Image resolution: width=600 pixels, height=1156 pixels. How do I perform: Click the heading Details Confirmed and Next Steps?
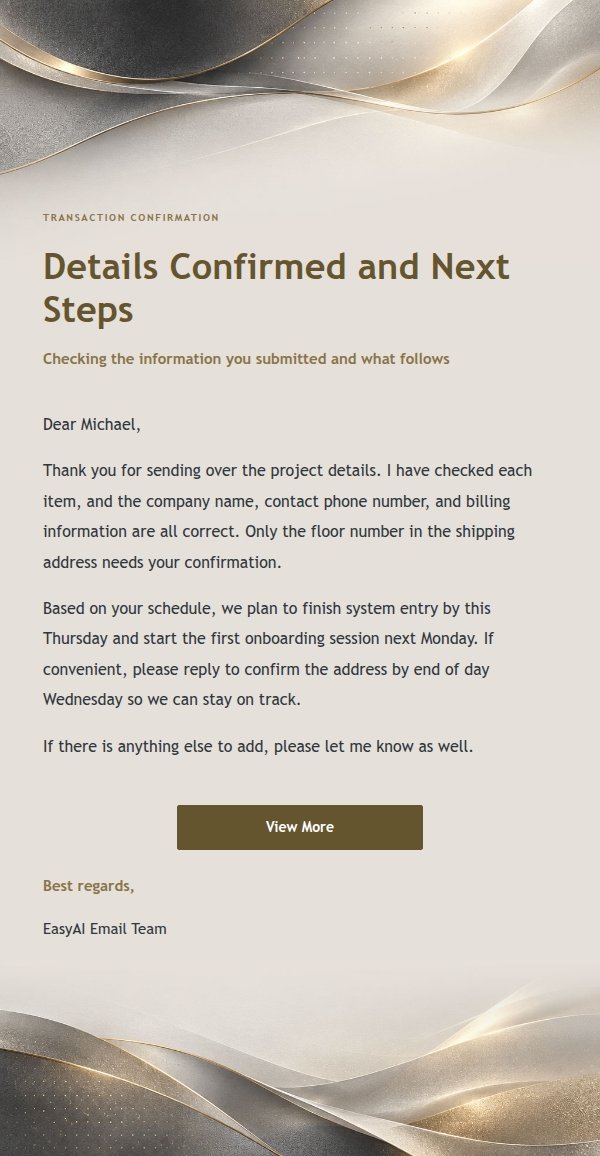(276, 288)
